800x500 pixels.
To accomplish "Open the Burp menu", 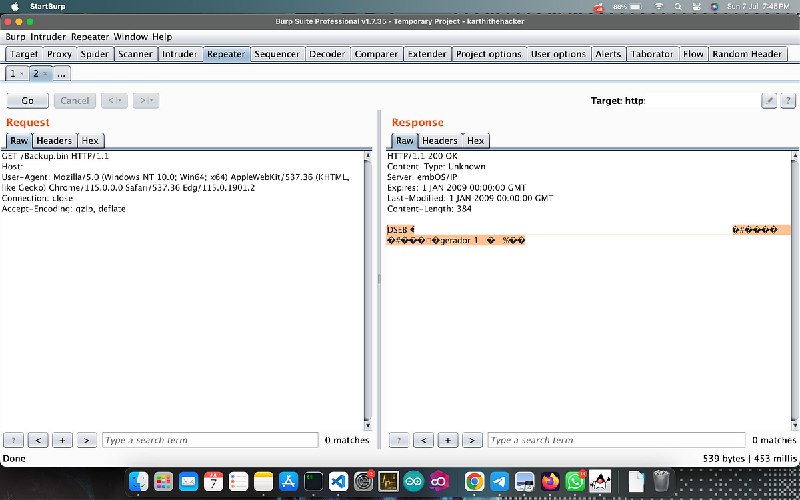I will pos(15,37).
